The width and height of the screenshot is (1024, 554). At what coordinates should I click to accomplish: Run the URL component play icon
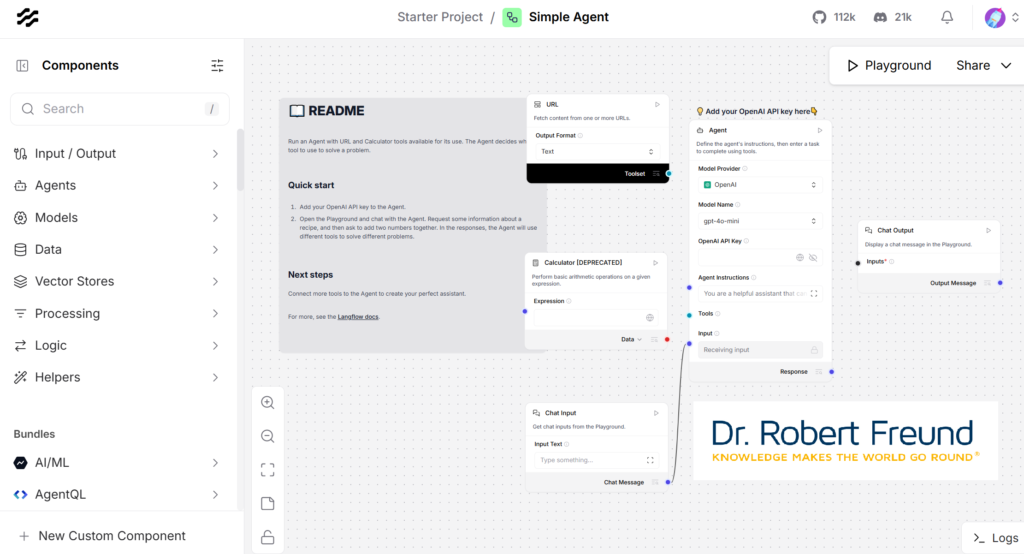(657, 105)
